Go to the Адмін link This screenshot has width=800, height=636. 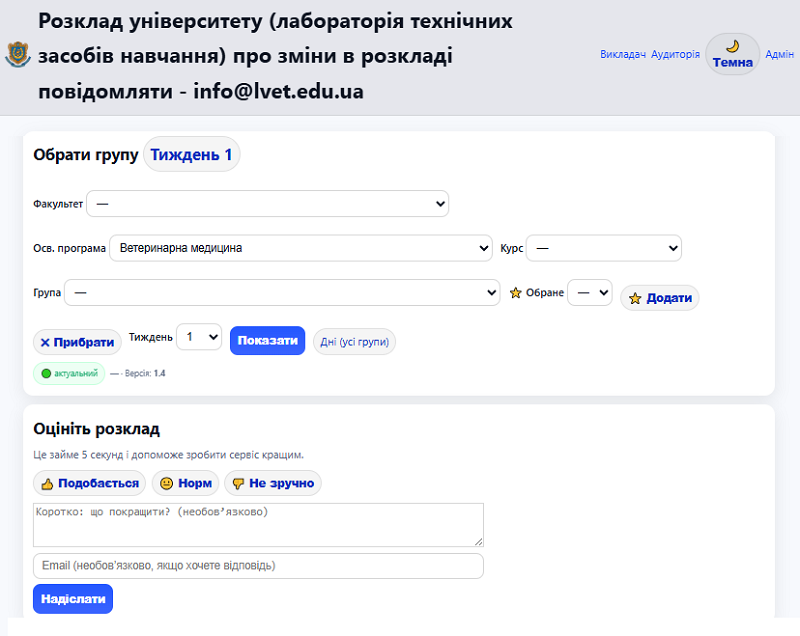tap(779, 55)
